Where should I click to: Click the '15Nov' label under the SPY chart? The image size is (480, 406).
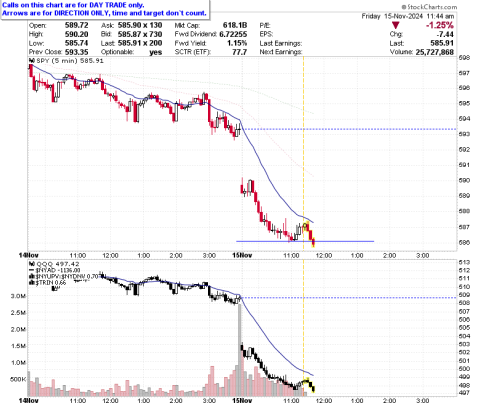click(242, 255)
